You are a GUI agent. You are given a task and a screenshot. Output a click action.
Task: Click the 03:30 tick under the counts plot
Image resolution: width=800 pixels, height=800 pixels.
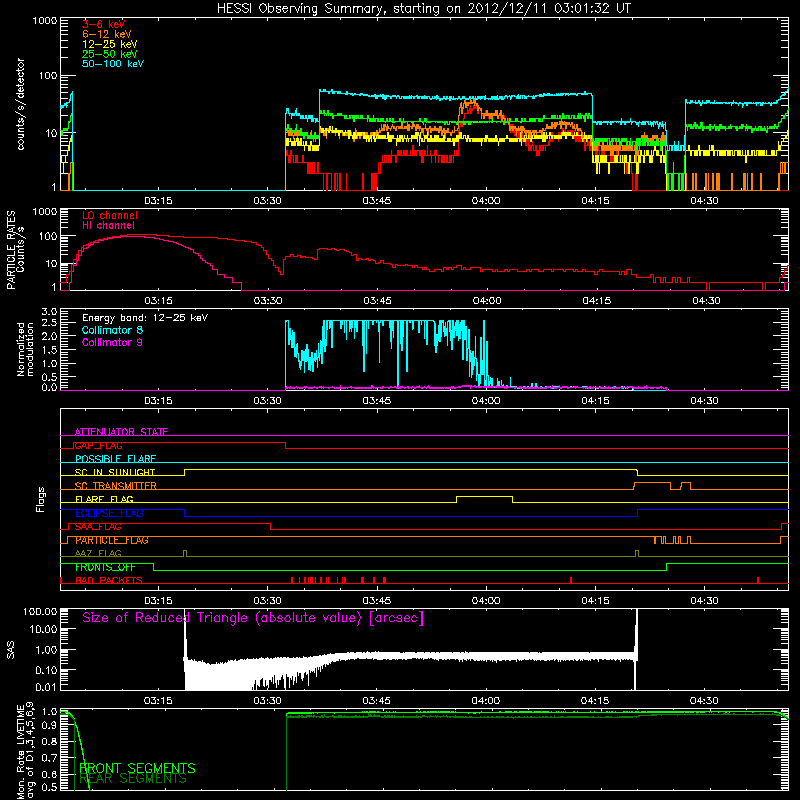click(267, 201)
